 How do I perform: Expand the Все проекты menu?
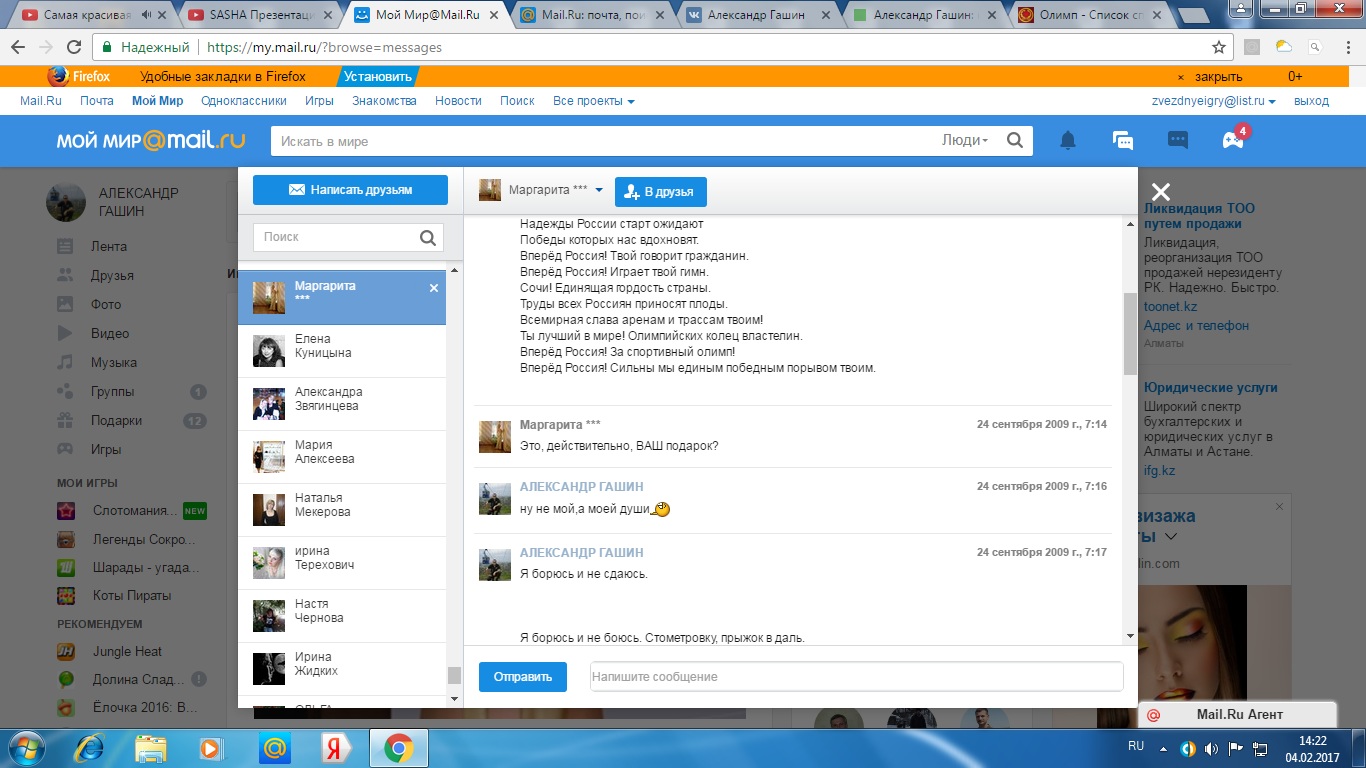coord(593,101)
